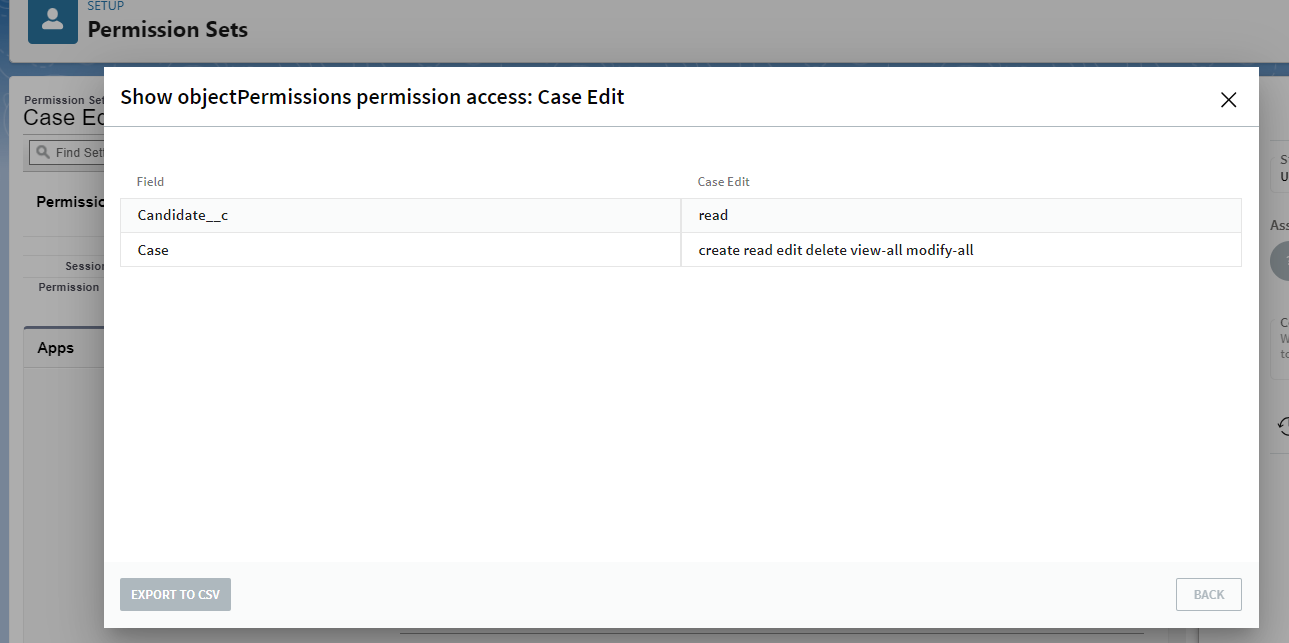Click the create permission link for Case
The width and height of the screenshot is (1289, 643).
(716, 249)
